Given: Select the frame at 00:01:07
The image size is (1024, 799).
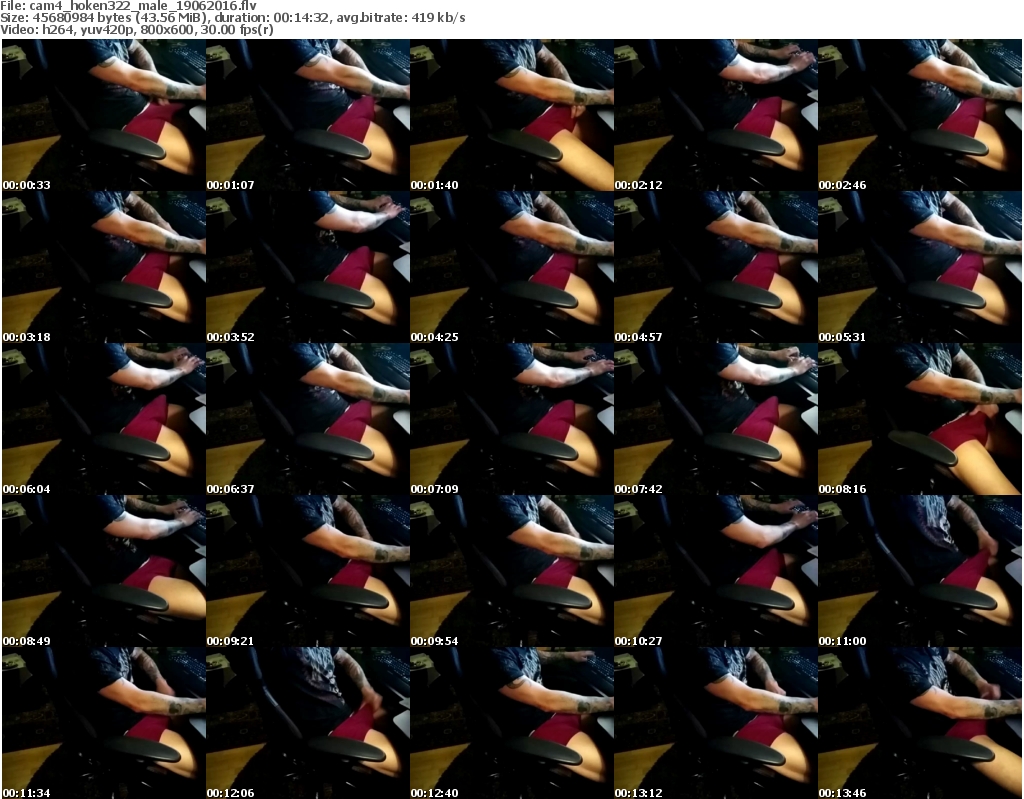Looking at the screenshot, I should tap(308, 115).
